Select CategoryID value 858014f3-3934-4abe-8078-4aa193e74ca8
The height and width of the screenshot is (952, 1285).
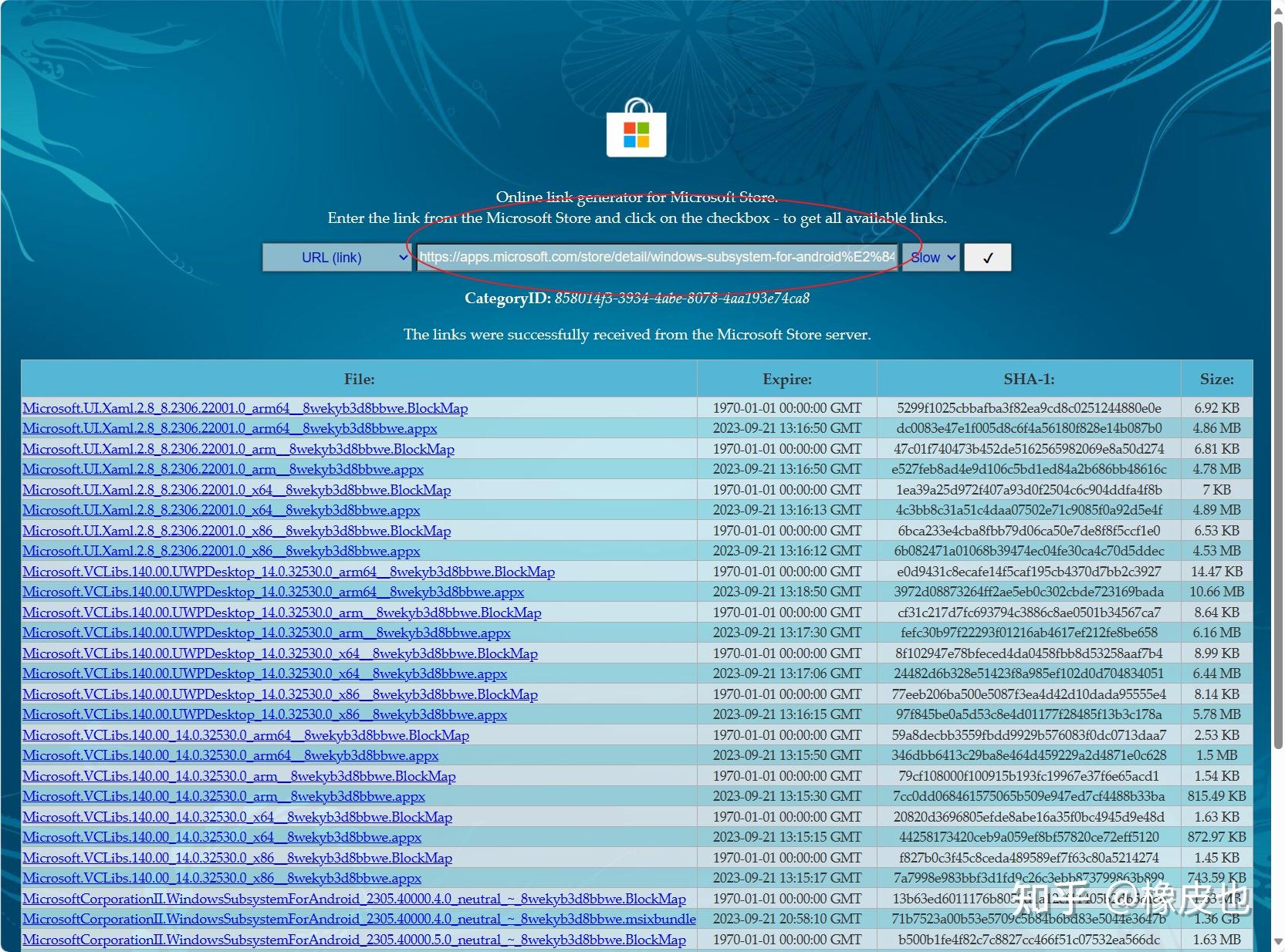click(682, 299)
